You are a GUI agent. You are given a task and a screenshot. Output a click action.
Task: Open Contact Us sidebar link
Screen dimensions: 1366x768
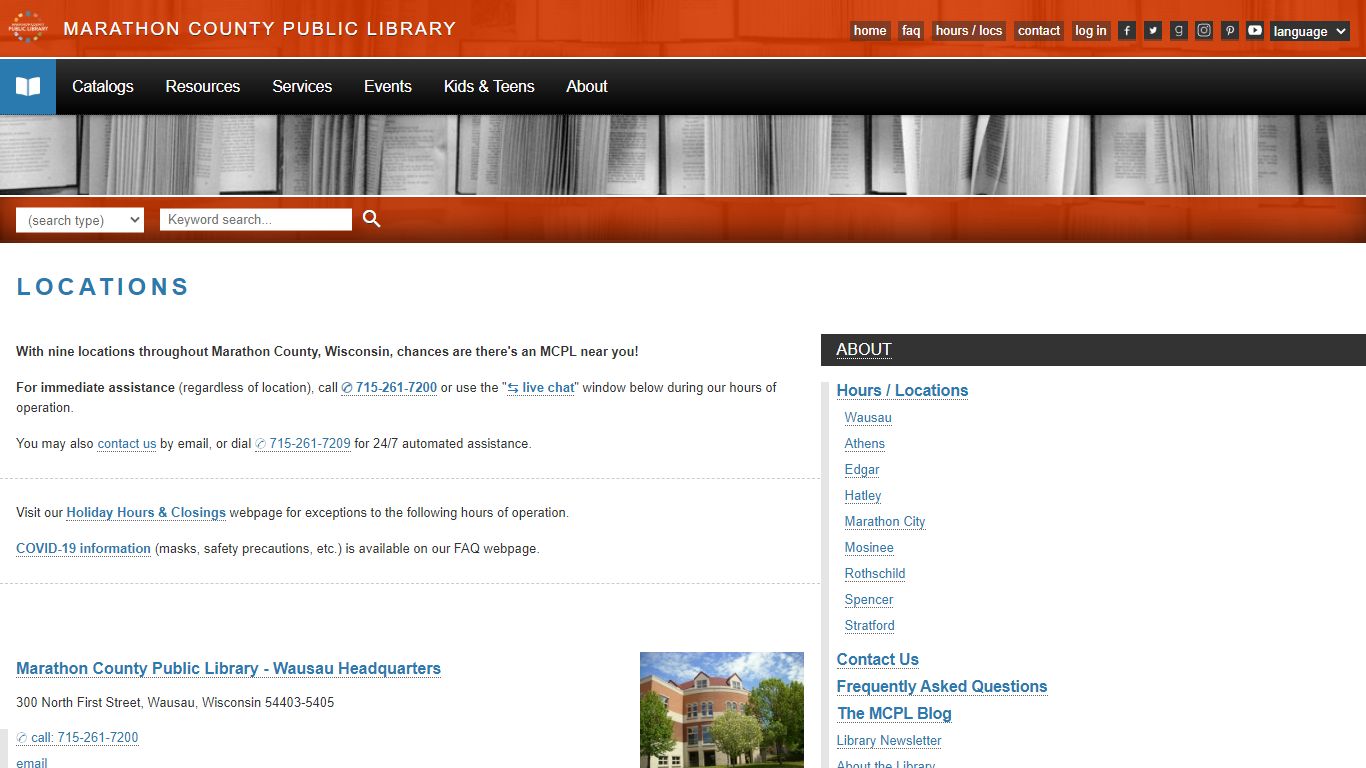click(x=878, y=660)
